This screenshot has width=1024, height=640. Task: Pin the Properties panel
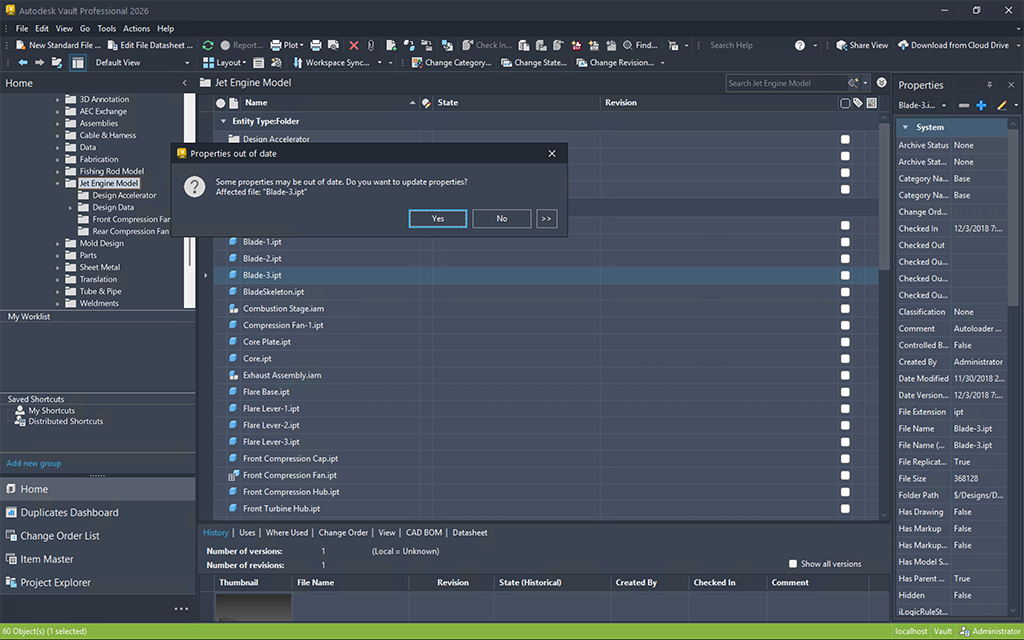tap(989, 85)
